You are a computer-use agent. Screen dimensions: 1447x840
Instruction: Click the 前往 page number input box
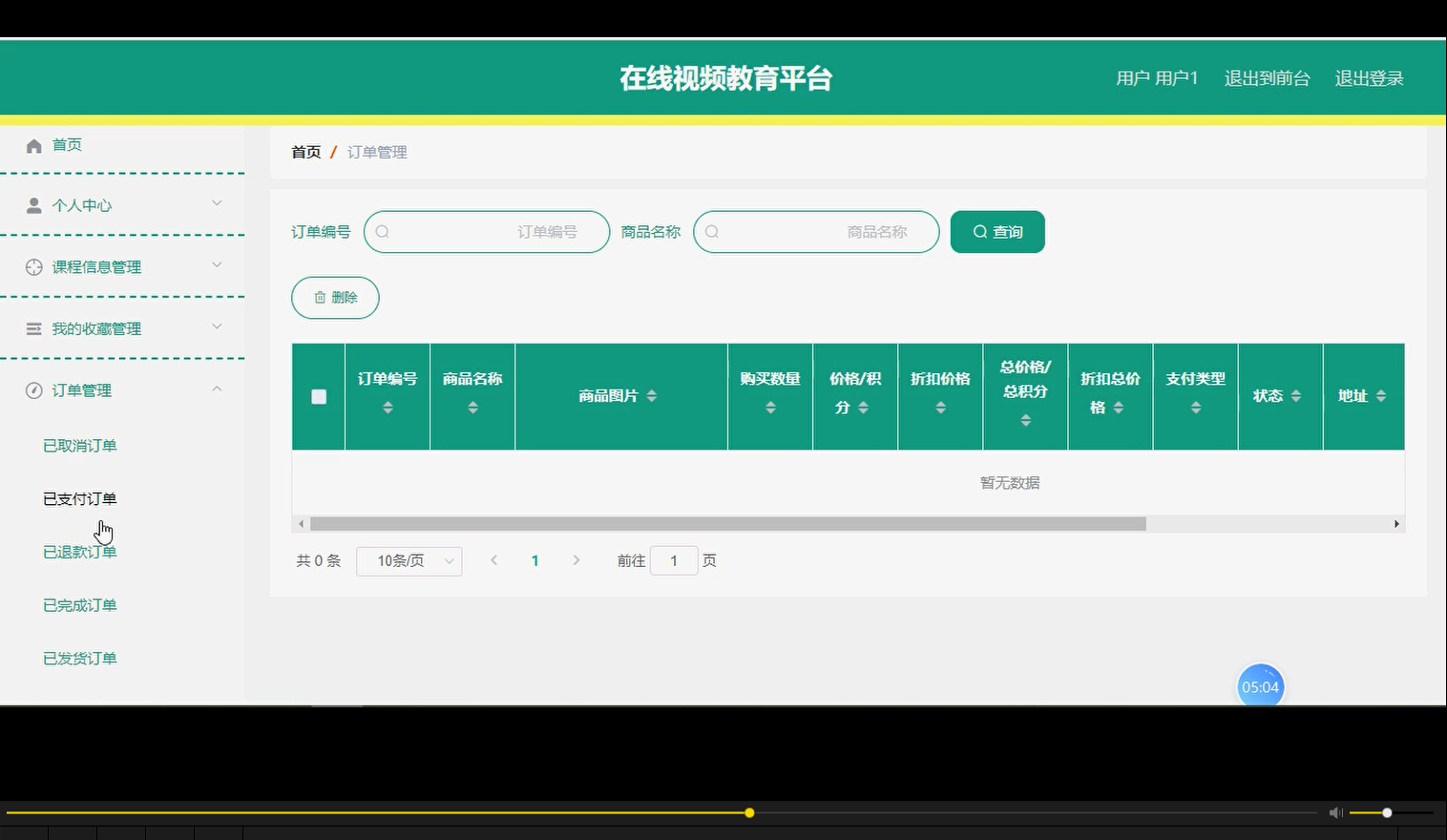(674, 560)
